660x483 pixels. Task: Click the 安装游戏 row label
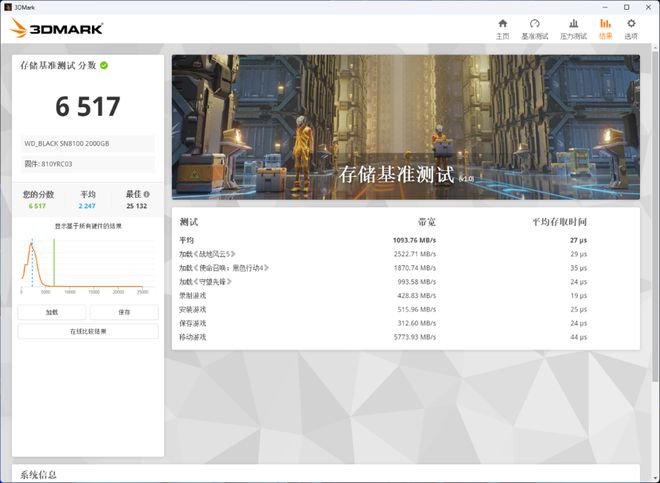[x=192, y=310]
